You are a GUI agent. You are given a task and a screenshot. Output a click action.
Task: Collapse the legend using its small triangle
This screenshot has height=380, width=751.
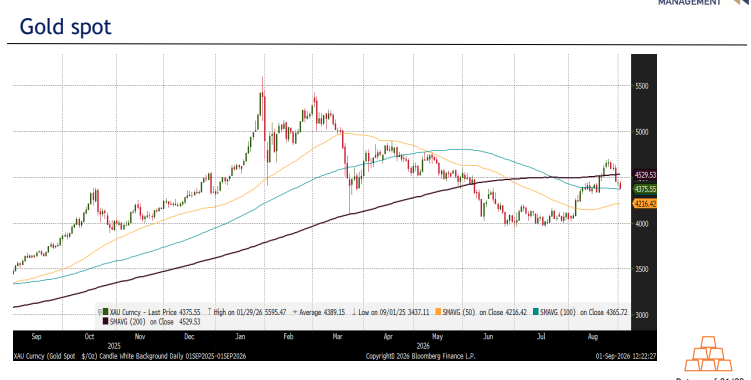100,312
